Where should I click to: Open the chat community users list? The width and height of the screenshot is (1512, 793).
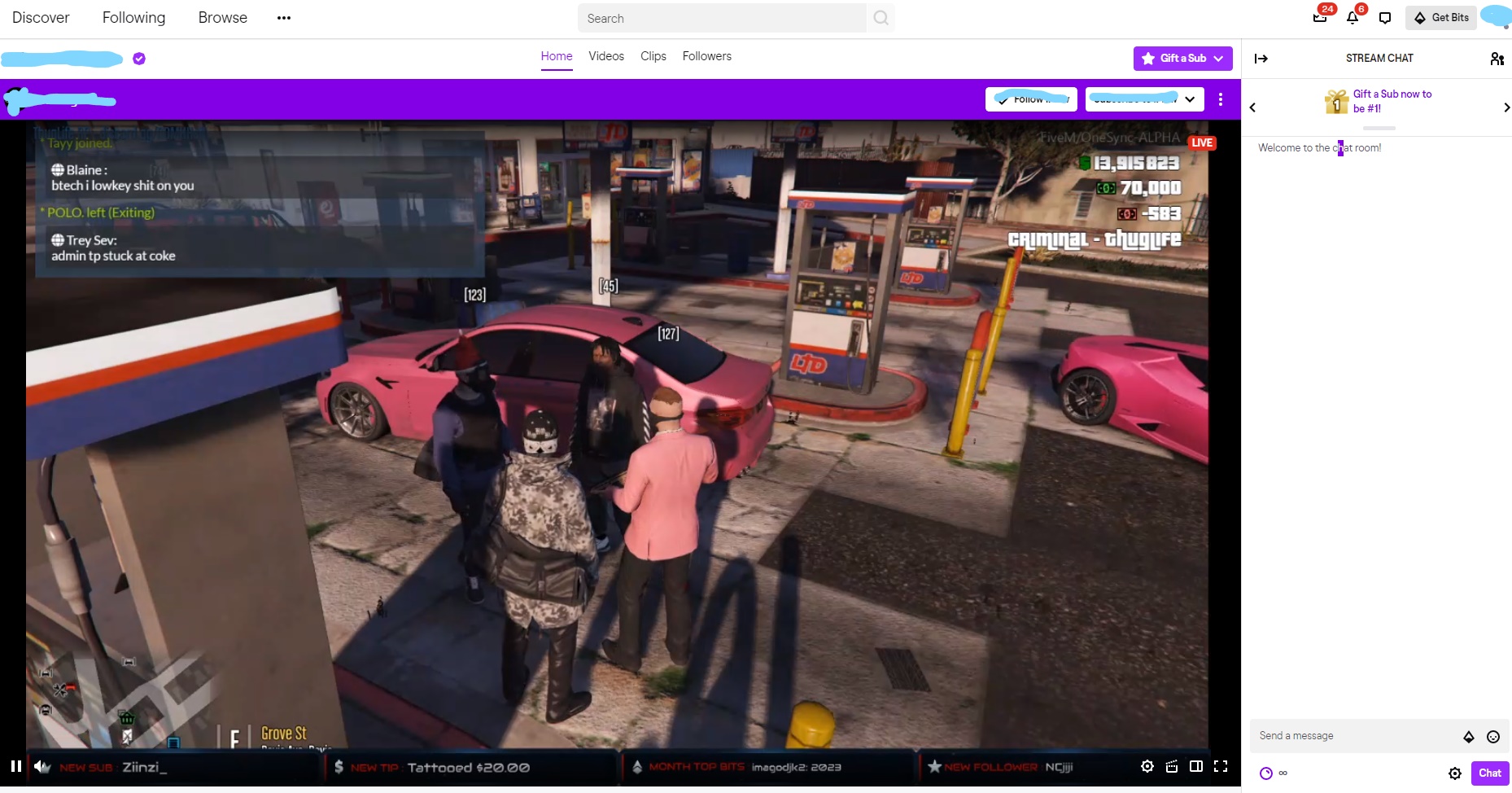1497,59
